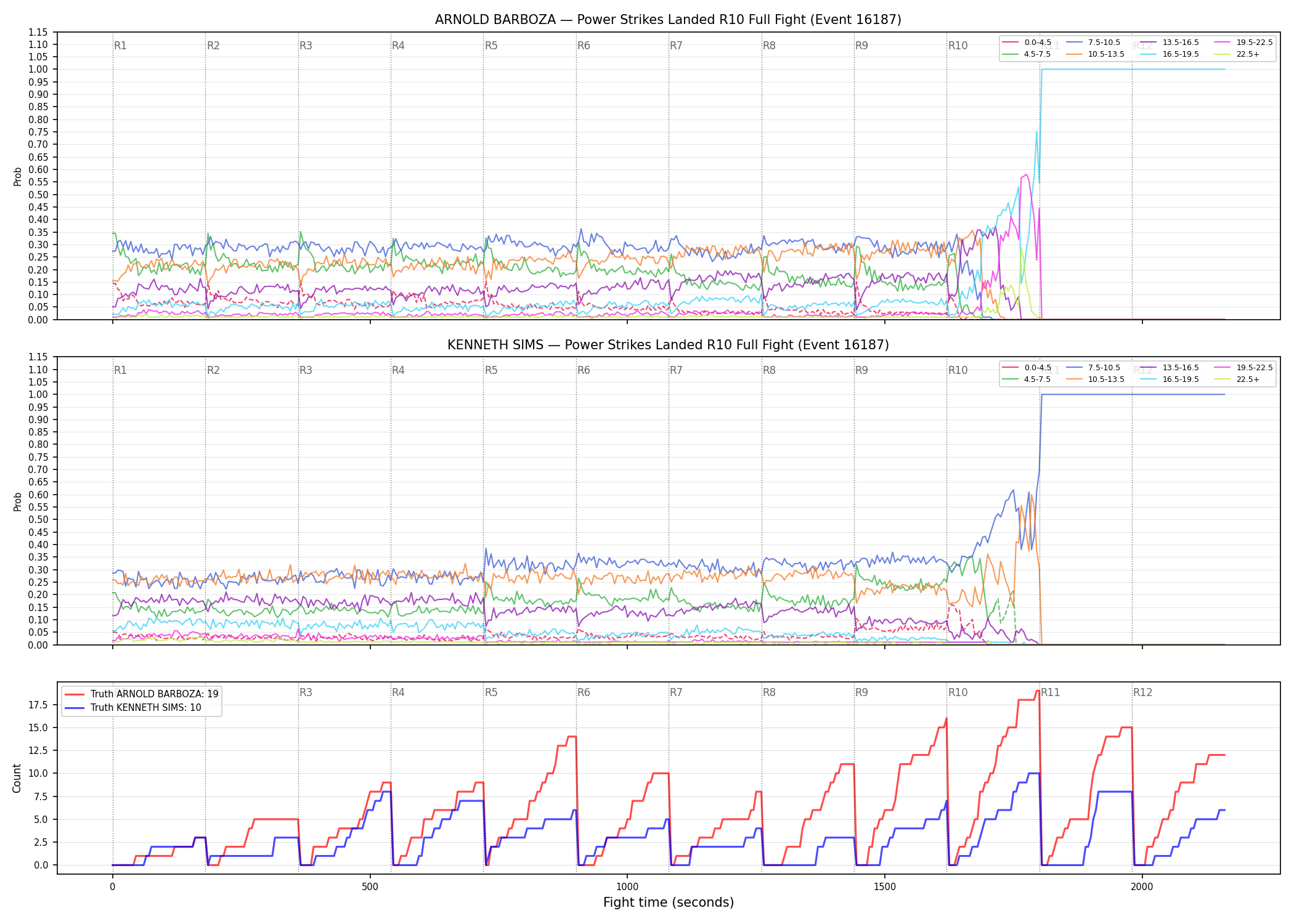Select the 10.5-13.5 legend entry in Barboza chart
1294x924 pixels.
[1096, 54]
